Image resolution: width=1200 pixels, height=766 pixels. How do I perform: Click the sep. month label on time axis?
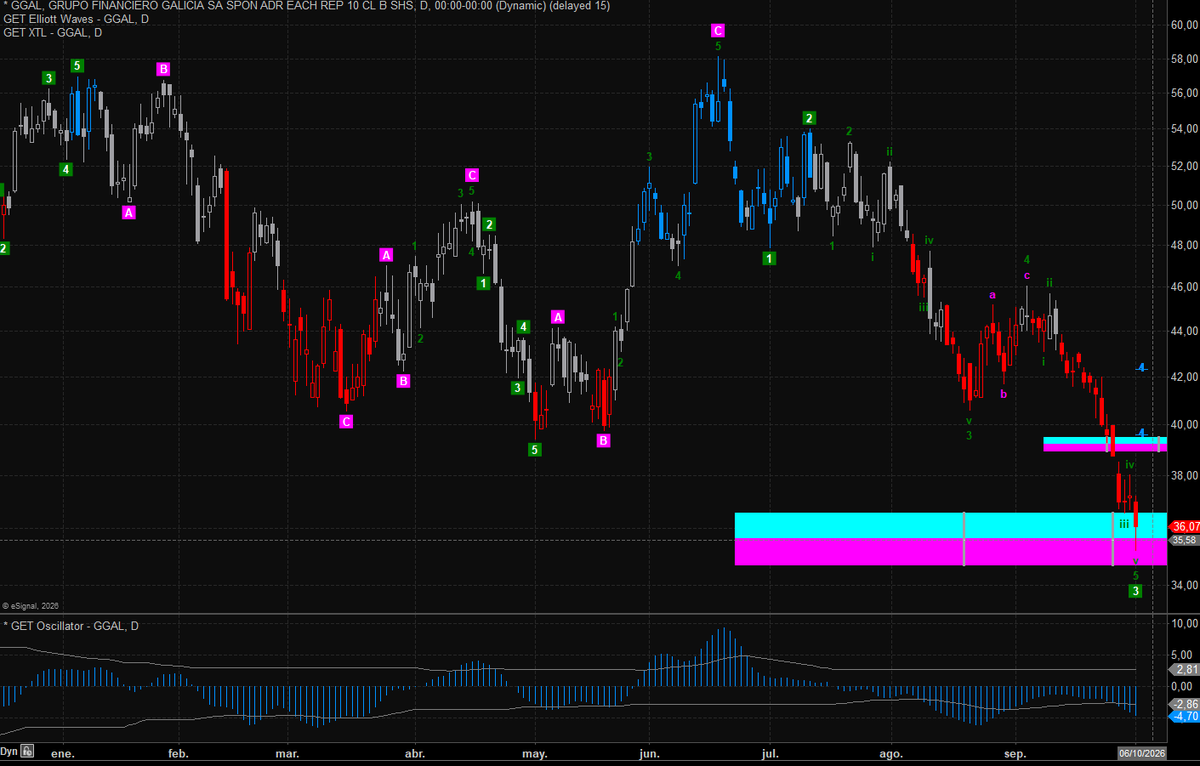click(x=1015, y=752)
